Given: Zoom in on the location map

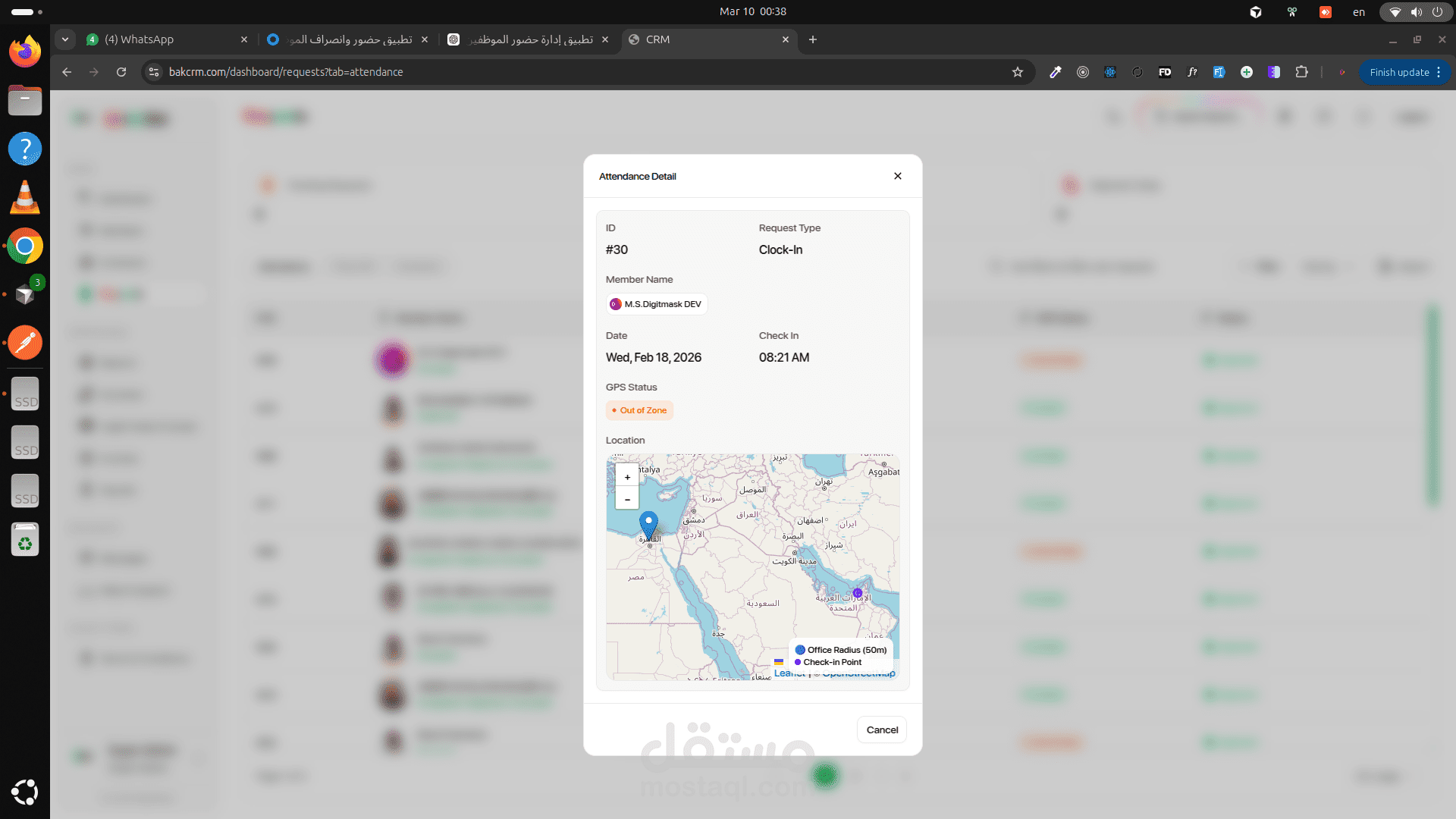Looking at the screenshot, I should coord(627,477).
